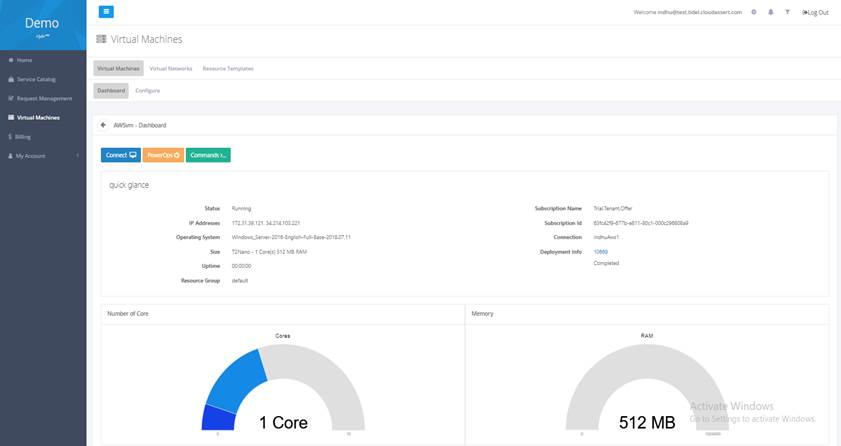Select the Billing dollar icon in sidebar
Screen dimensions: 841x446
click(x=10, y=136)
